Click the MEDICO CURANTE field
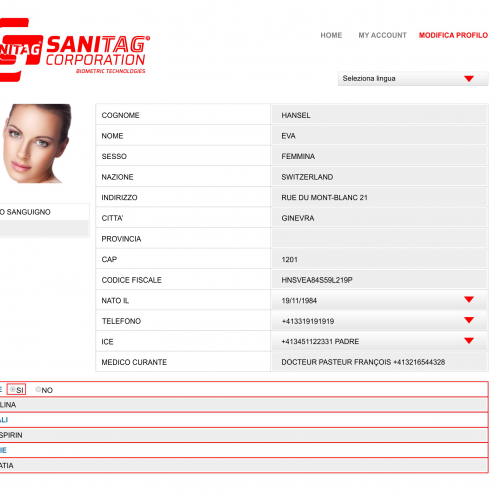This screenshot has height=500, width=500. coord(380,362)
